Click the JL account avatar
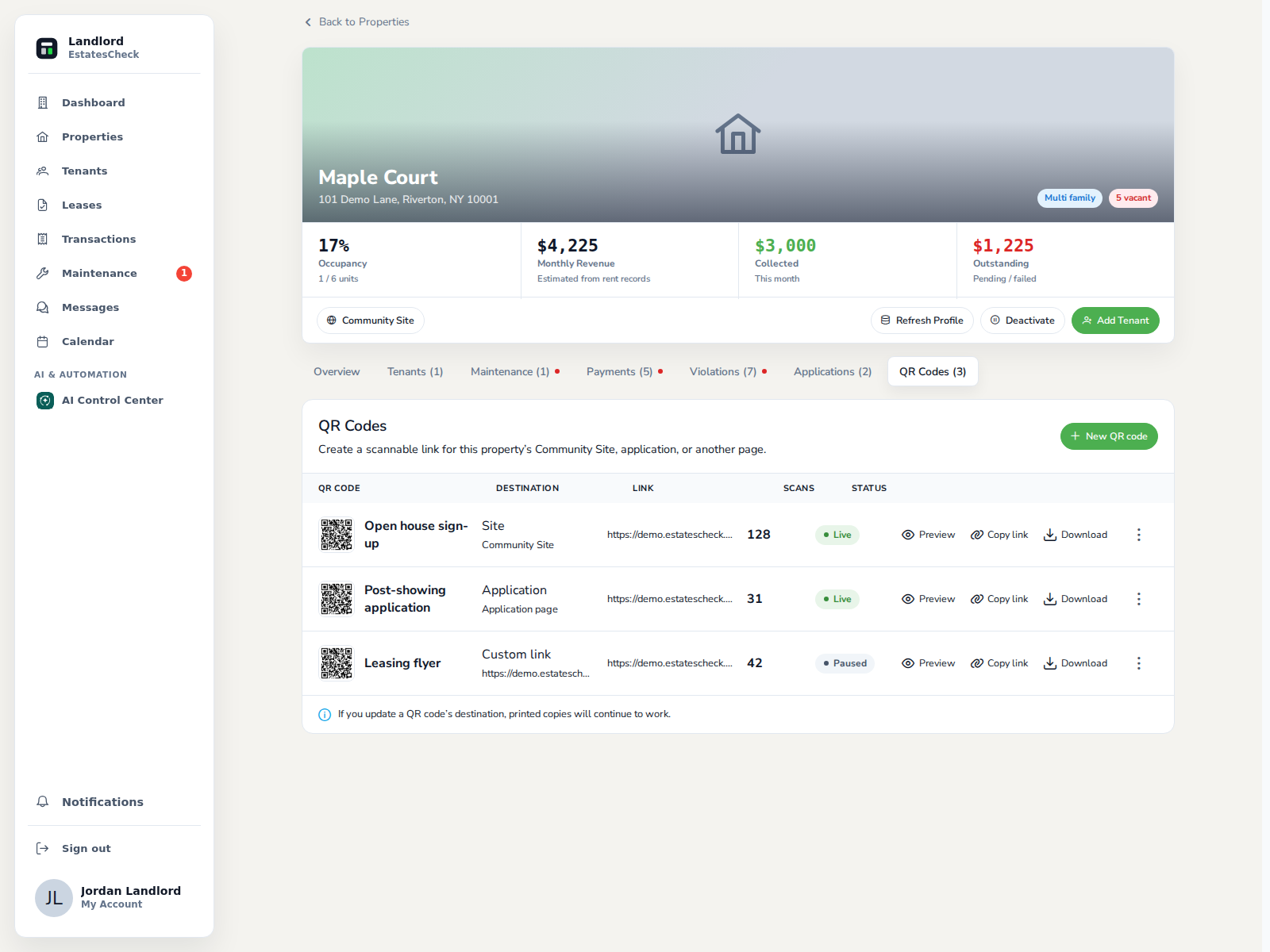Image resolution: width=1270 pixels, height=952 pixels. tap(54, 897)
